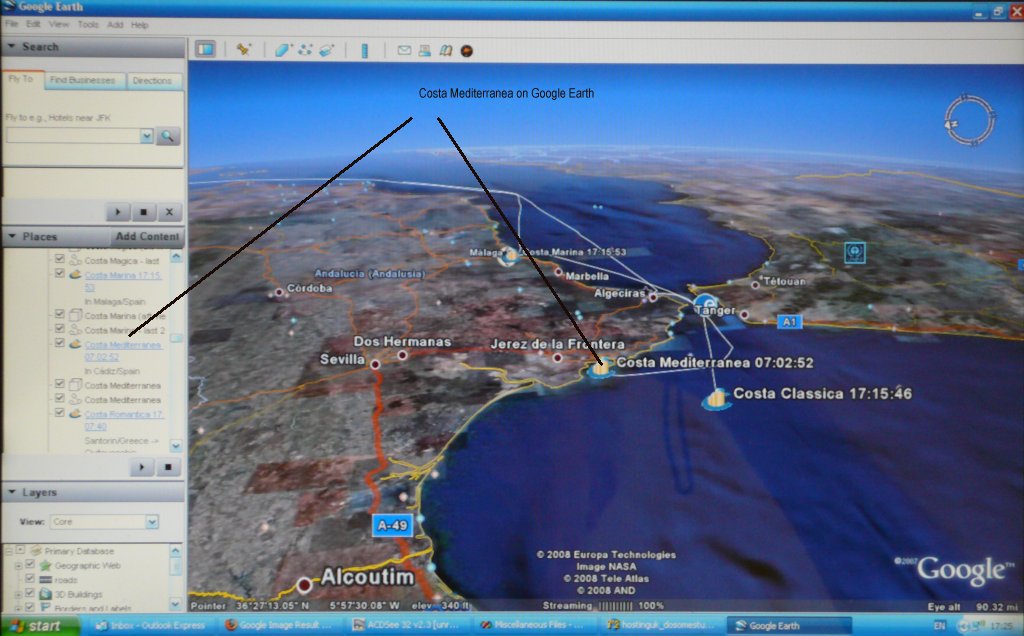Click the Primary Database layer icon
1024x636 pixels.
click(37, 550)
